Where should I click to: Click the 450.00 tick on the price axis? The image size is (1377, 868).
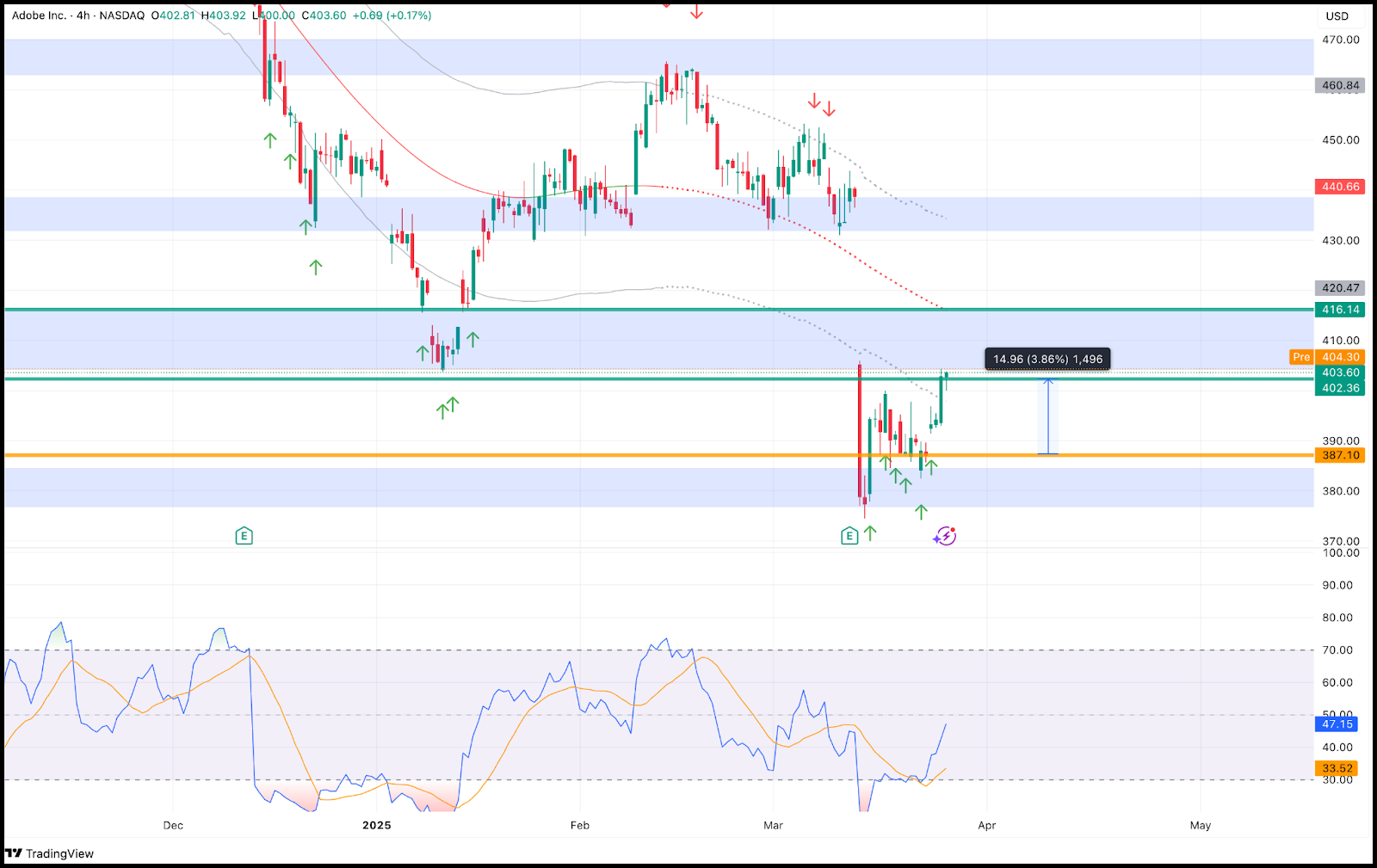[x=1341, y=140]
